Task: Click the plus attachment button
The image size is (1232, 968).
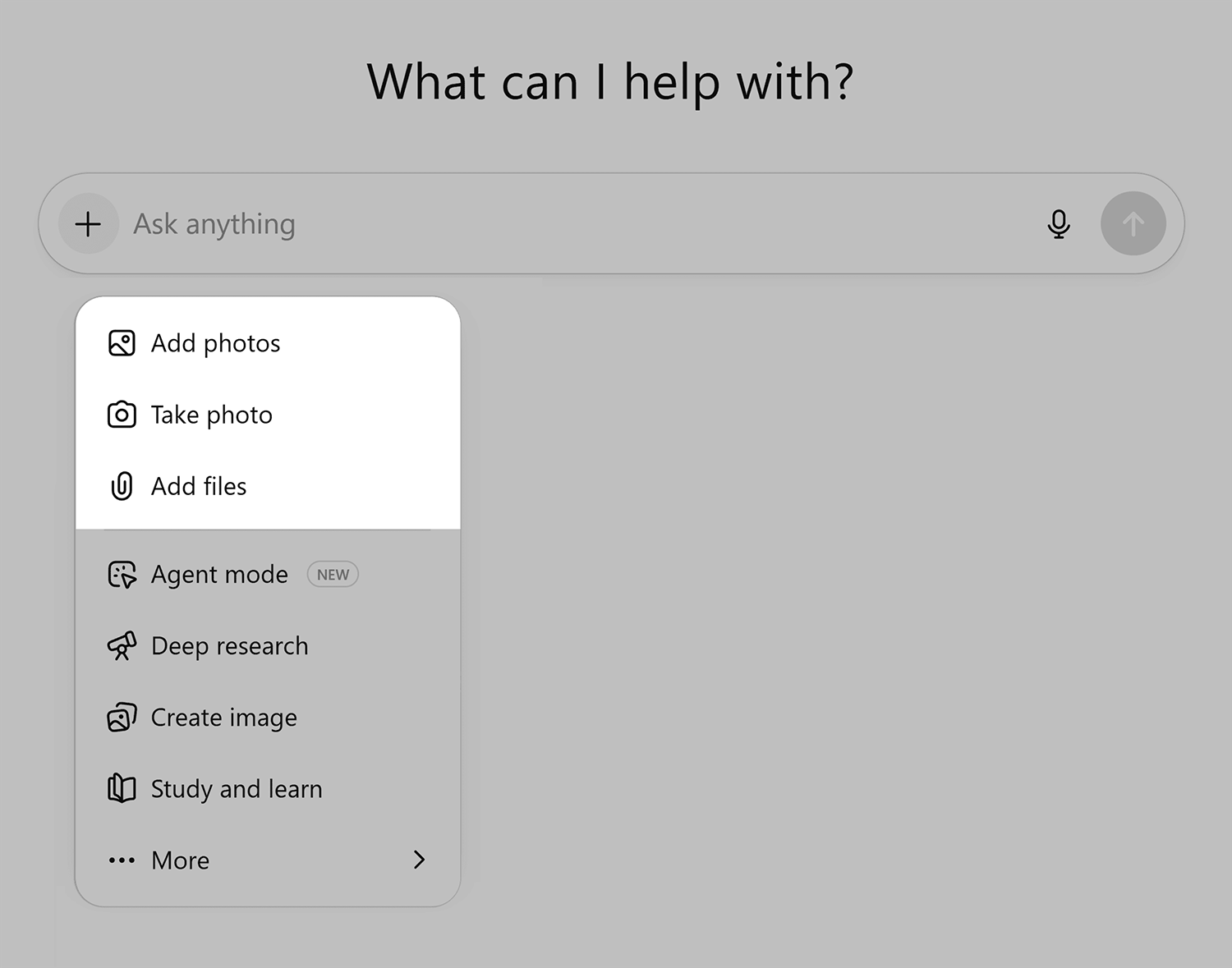Action: (x=88, y=223)
